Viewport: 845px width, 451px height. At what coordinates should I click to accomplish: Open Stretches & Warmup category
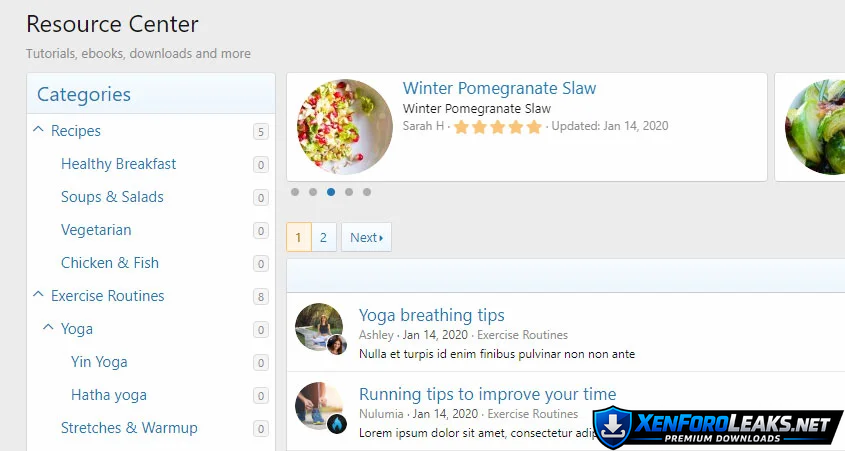[129, 428]
